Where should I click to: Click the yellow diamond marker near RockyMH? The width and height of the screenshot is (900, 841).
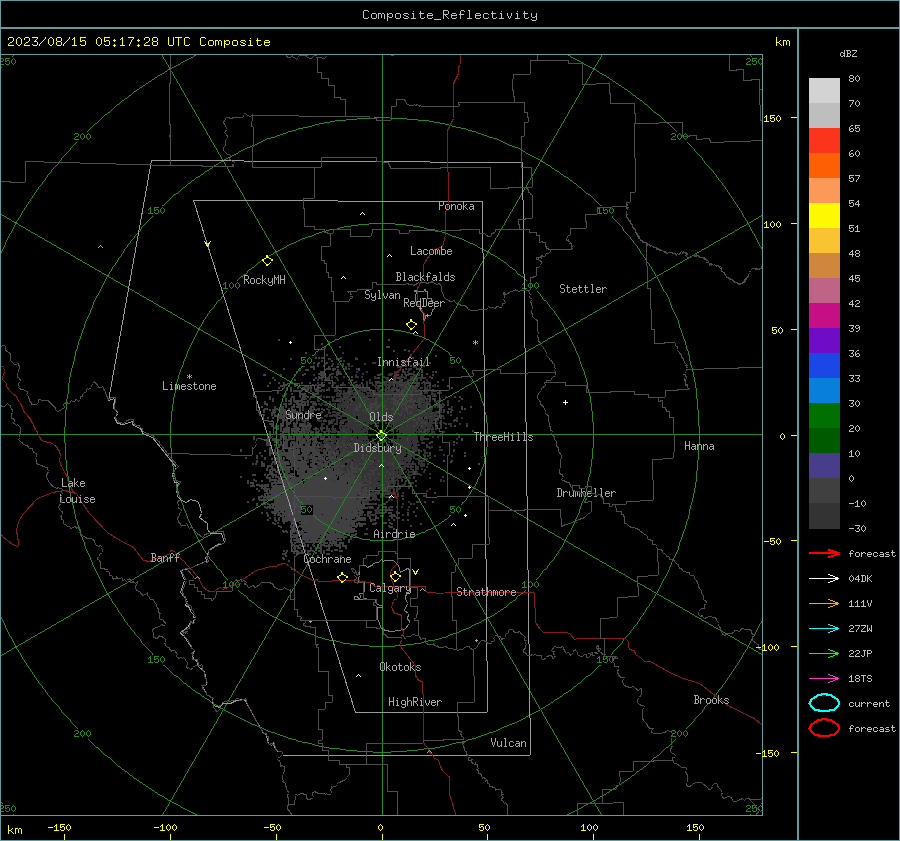click(267, 261)
